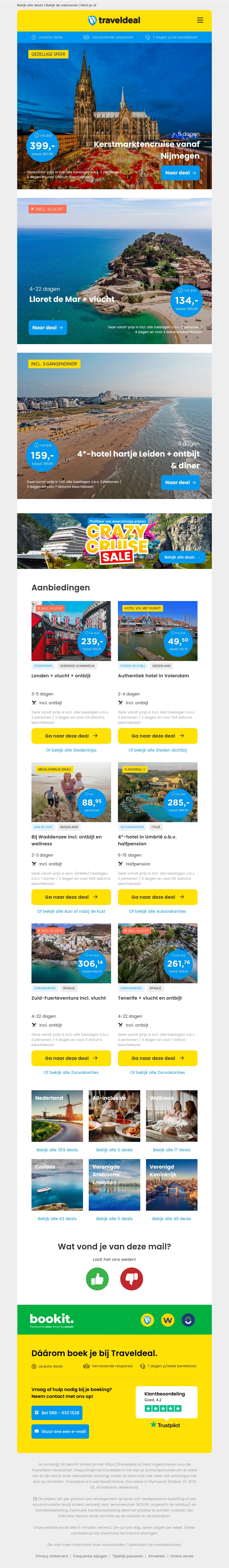Click 'Naar deal' on Kerstmarktencruise banner

181,173
